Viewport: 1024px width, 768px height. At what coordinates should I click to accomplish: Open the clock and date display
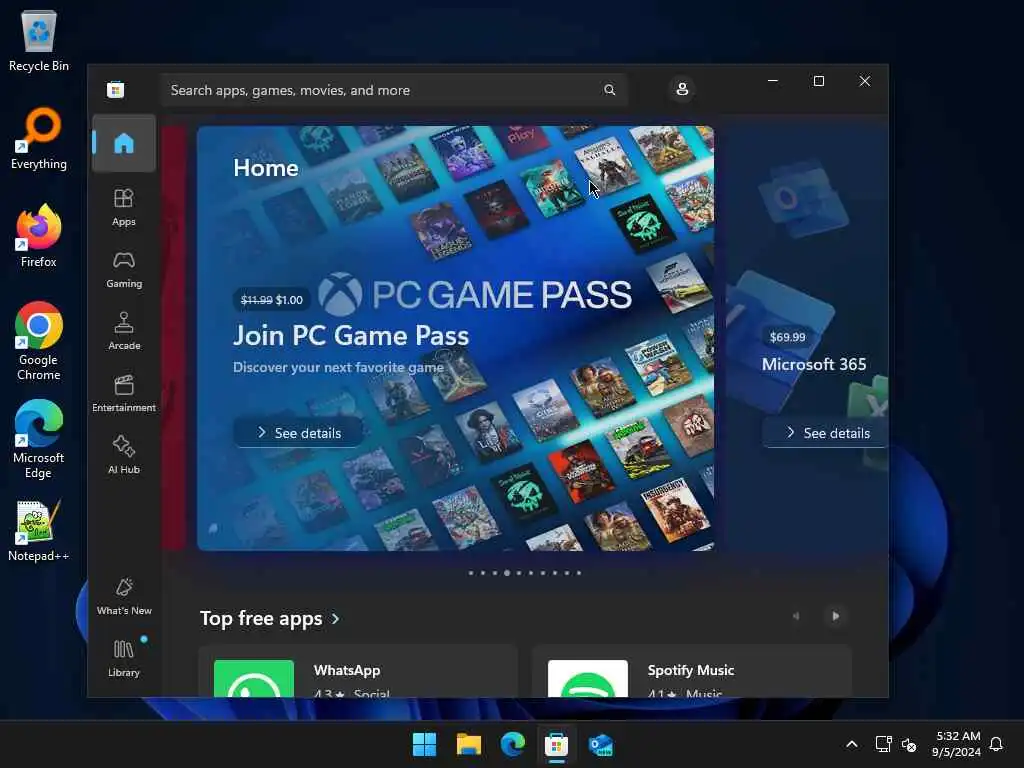point(956,744)
